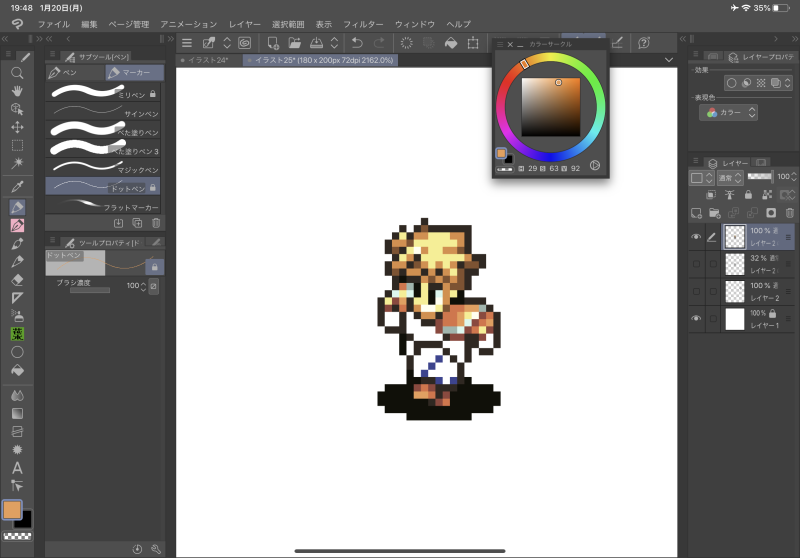
Task: Click the redo arrow in command bar
Action: 379,43
